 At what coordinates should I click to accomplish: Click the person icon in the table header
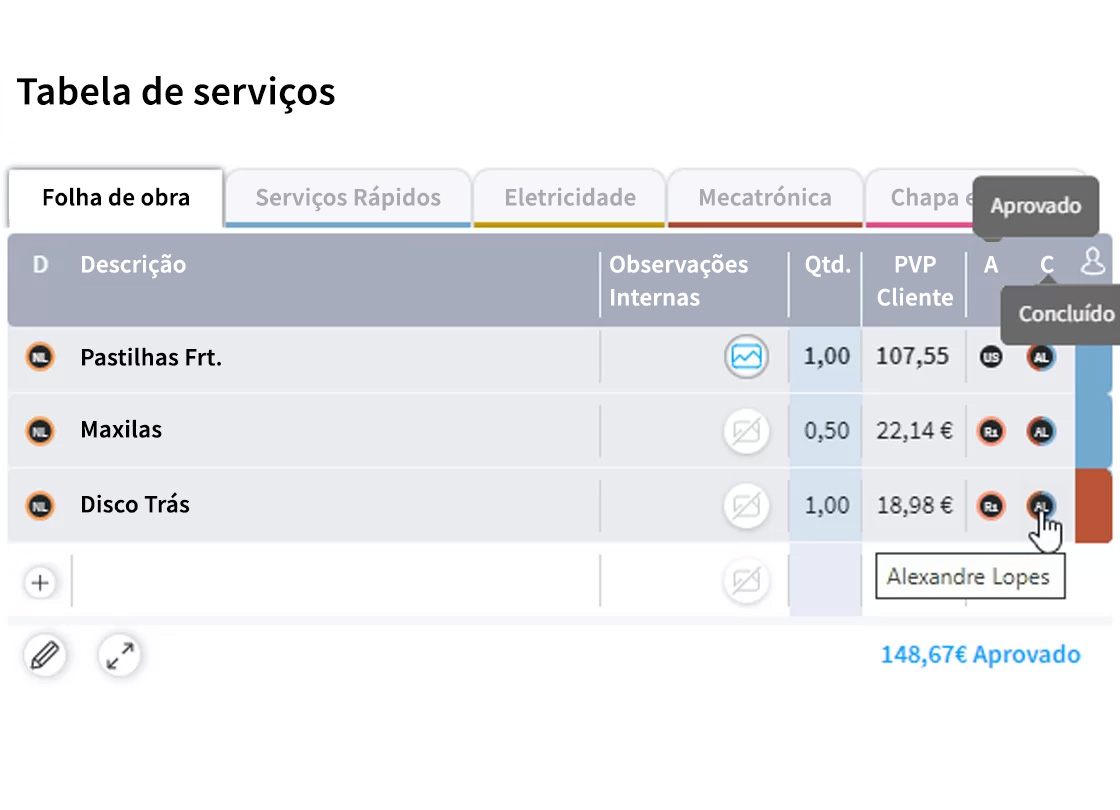1092,262
